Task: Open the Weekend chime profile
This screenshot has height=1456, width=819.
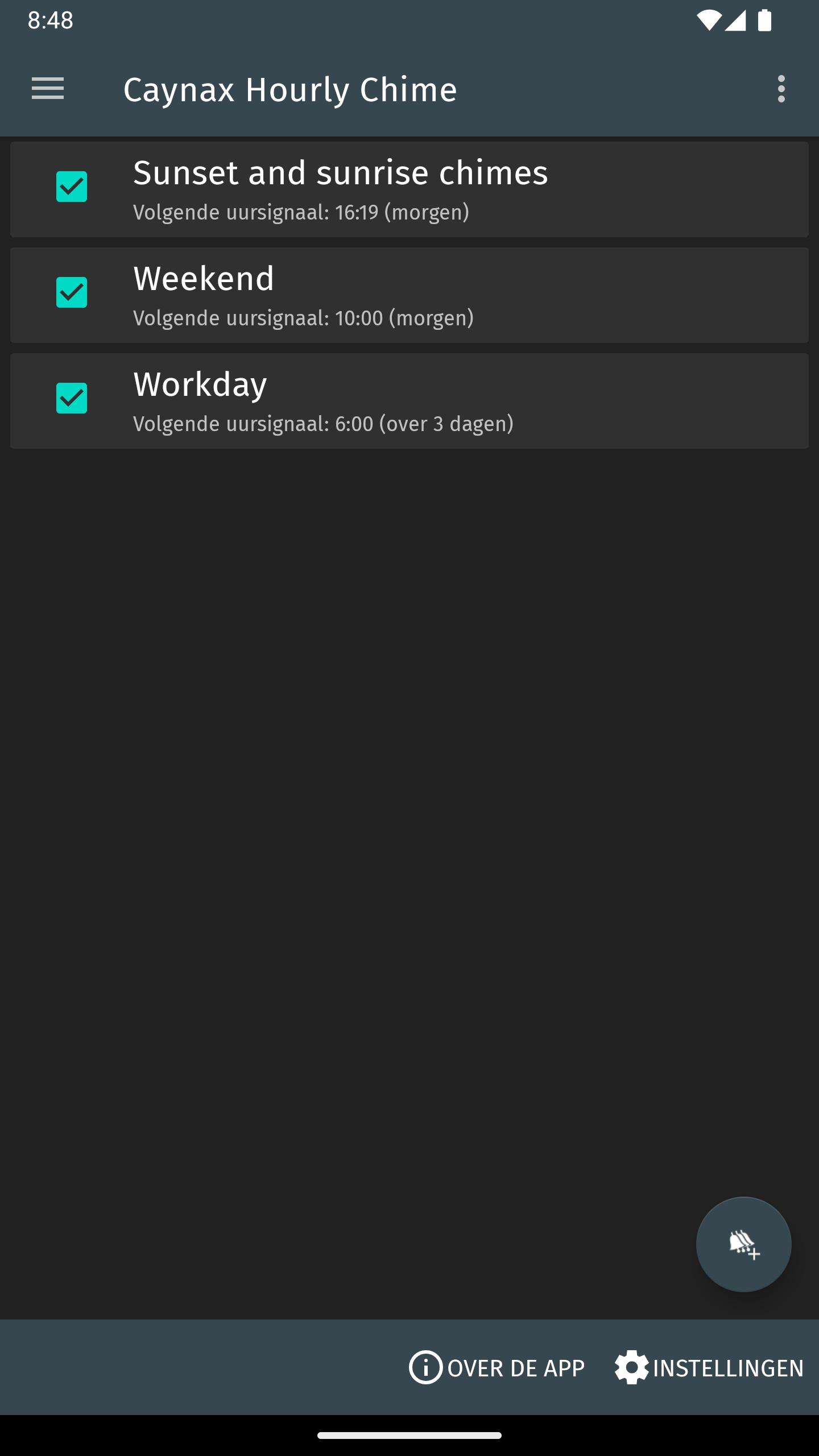Action: coord(409,295)
